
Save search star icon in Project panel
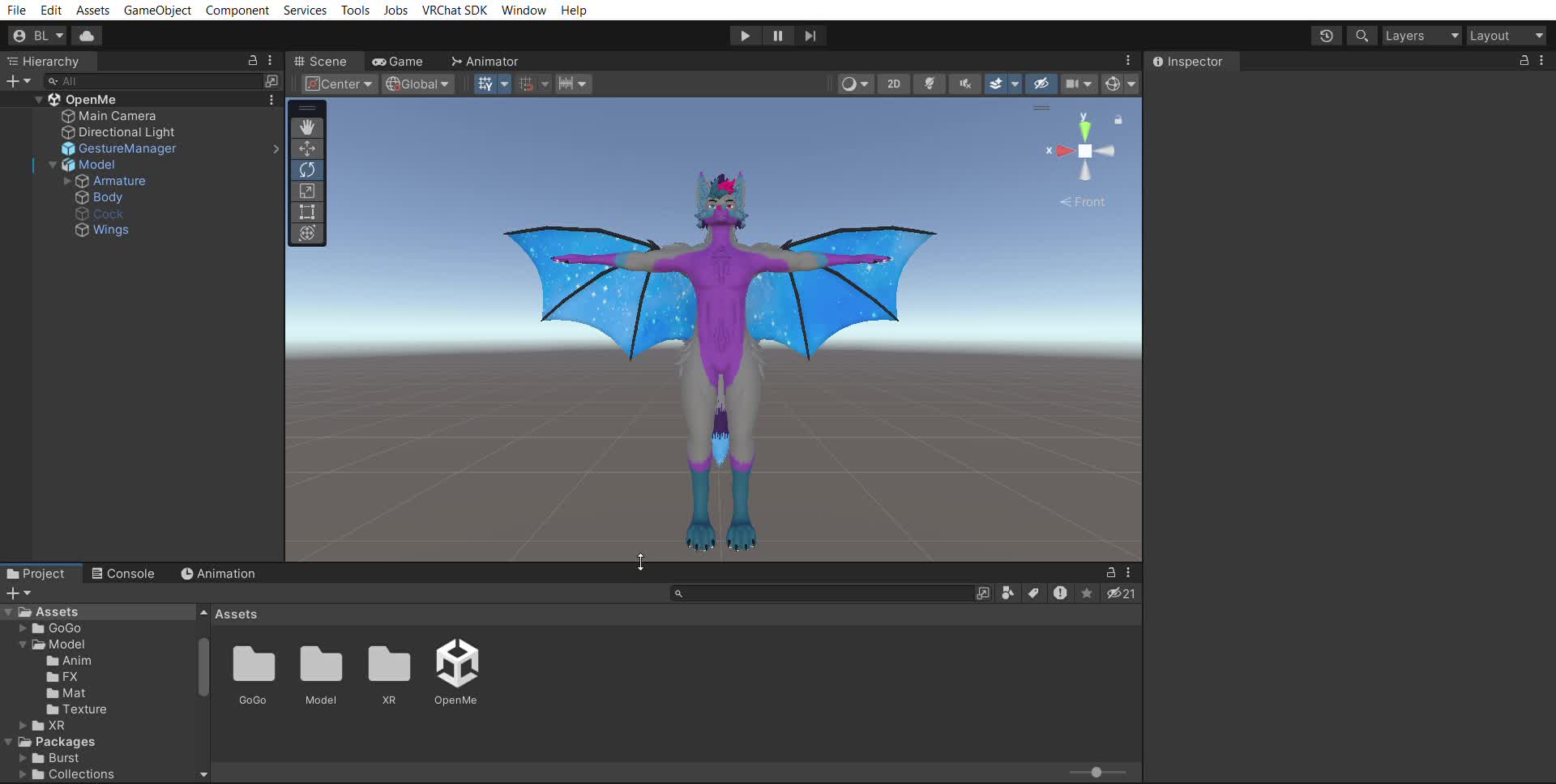(x=1087, y=593)
